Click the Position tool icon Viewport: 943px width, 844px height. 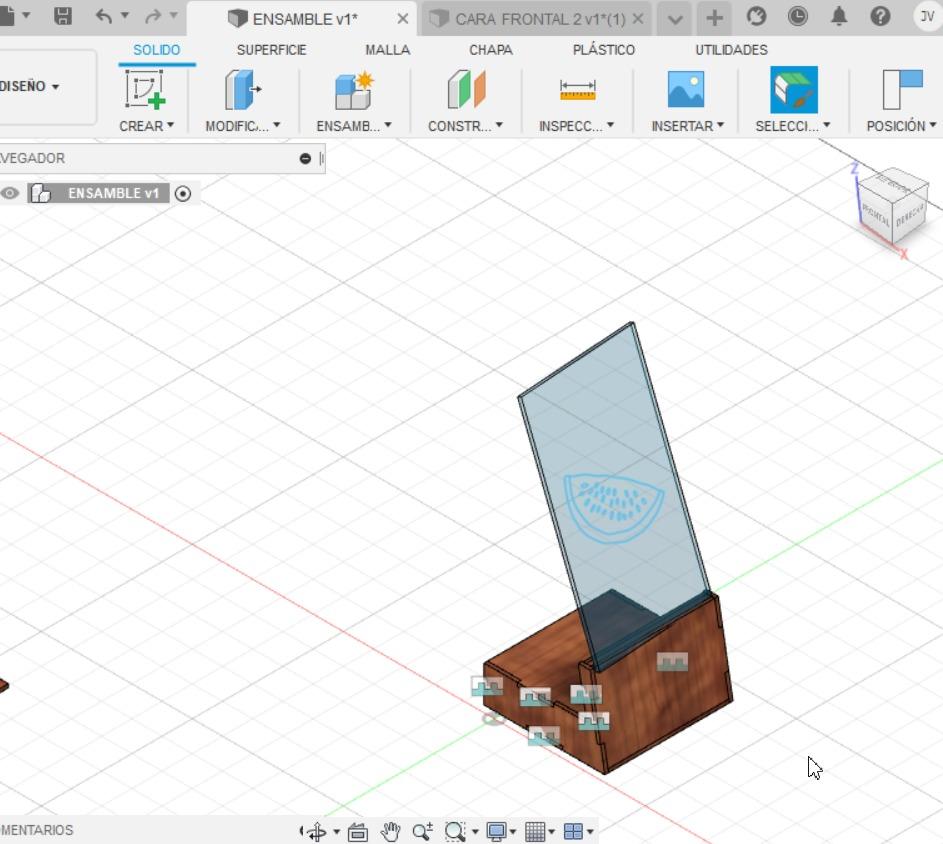pos(902,89)
